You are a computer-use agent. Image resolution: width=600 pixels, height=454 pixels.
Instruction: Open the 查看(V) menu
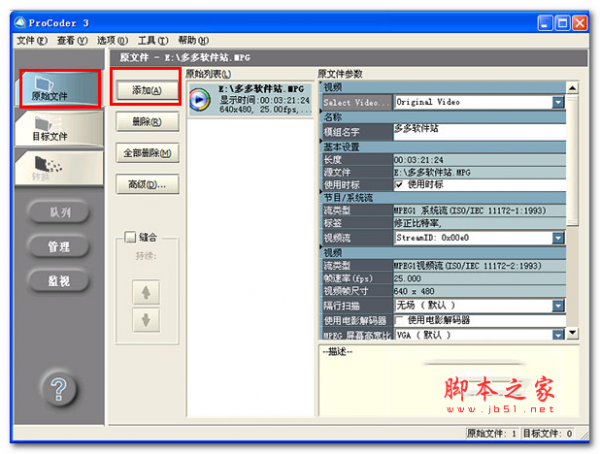click(x=72, y=40)
